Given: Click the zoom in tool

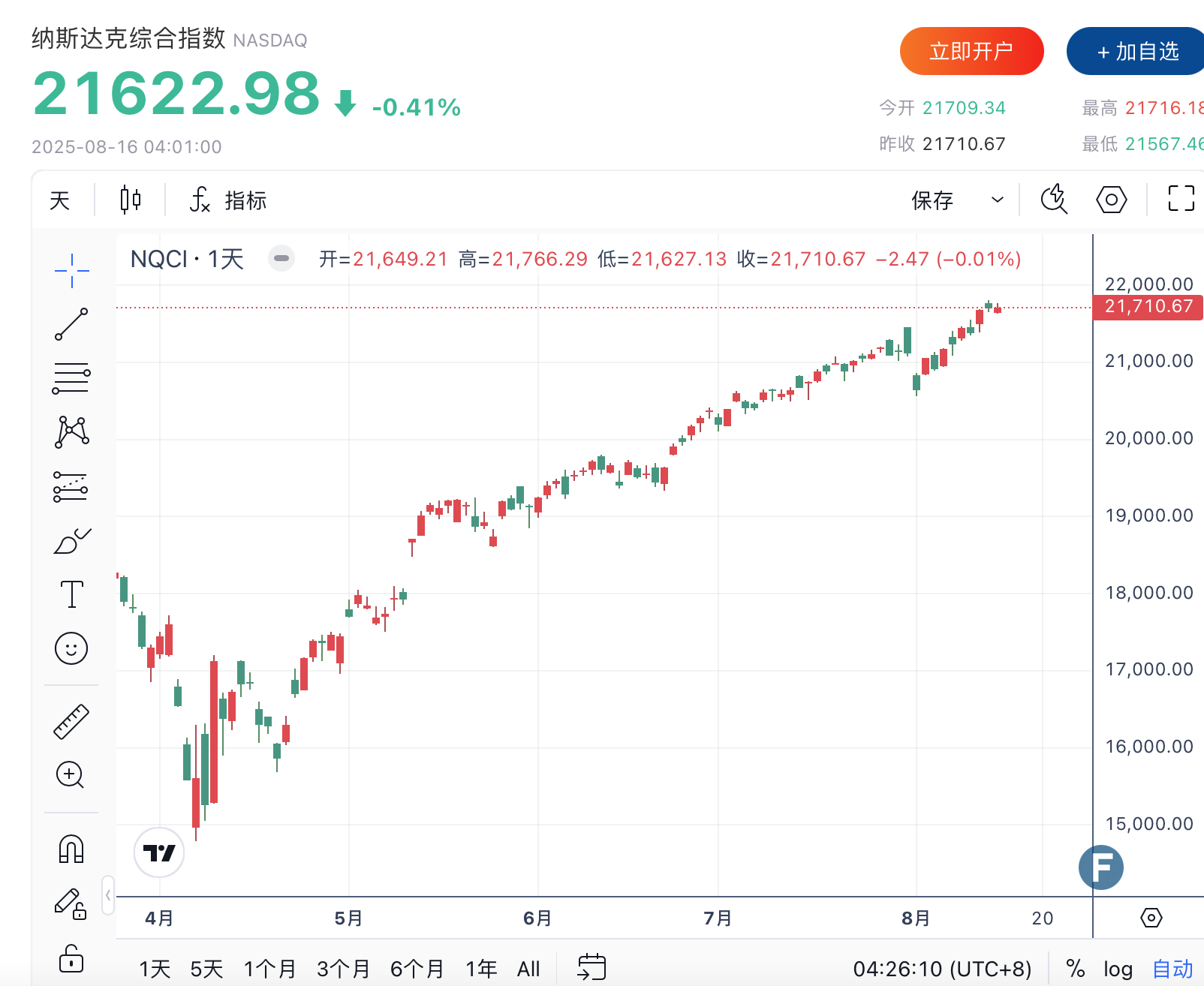Looking at the screenshot, I should [71, 774].
